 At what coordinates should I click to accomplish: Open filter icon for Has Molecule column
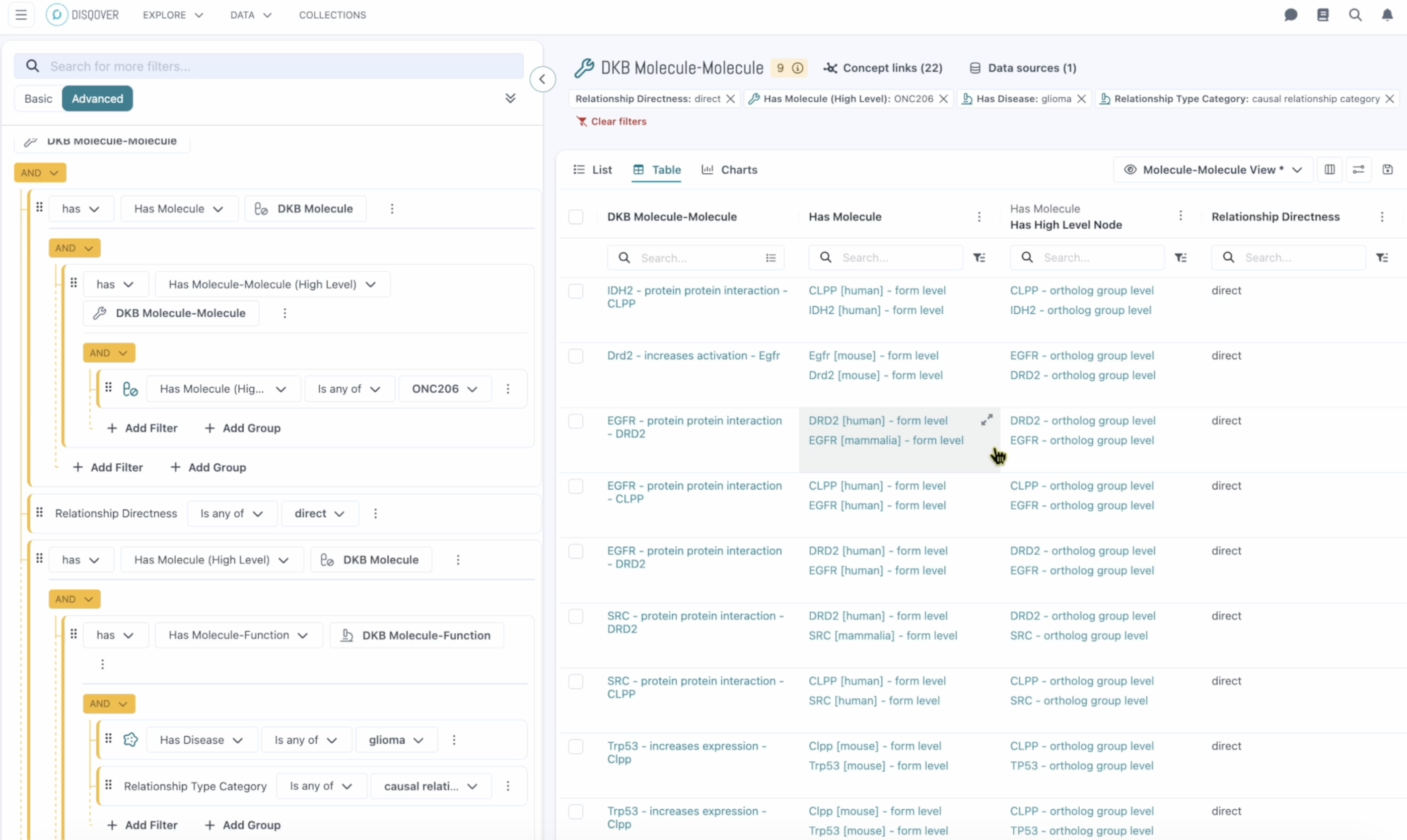979,258
